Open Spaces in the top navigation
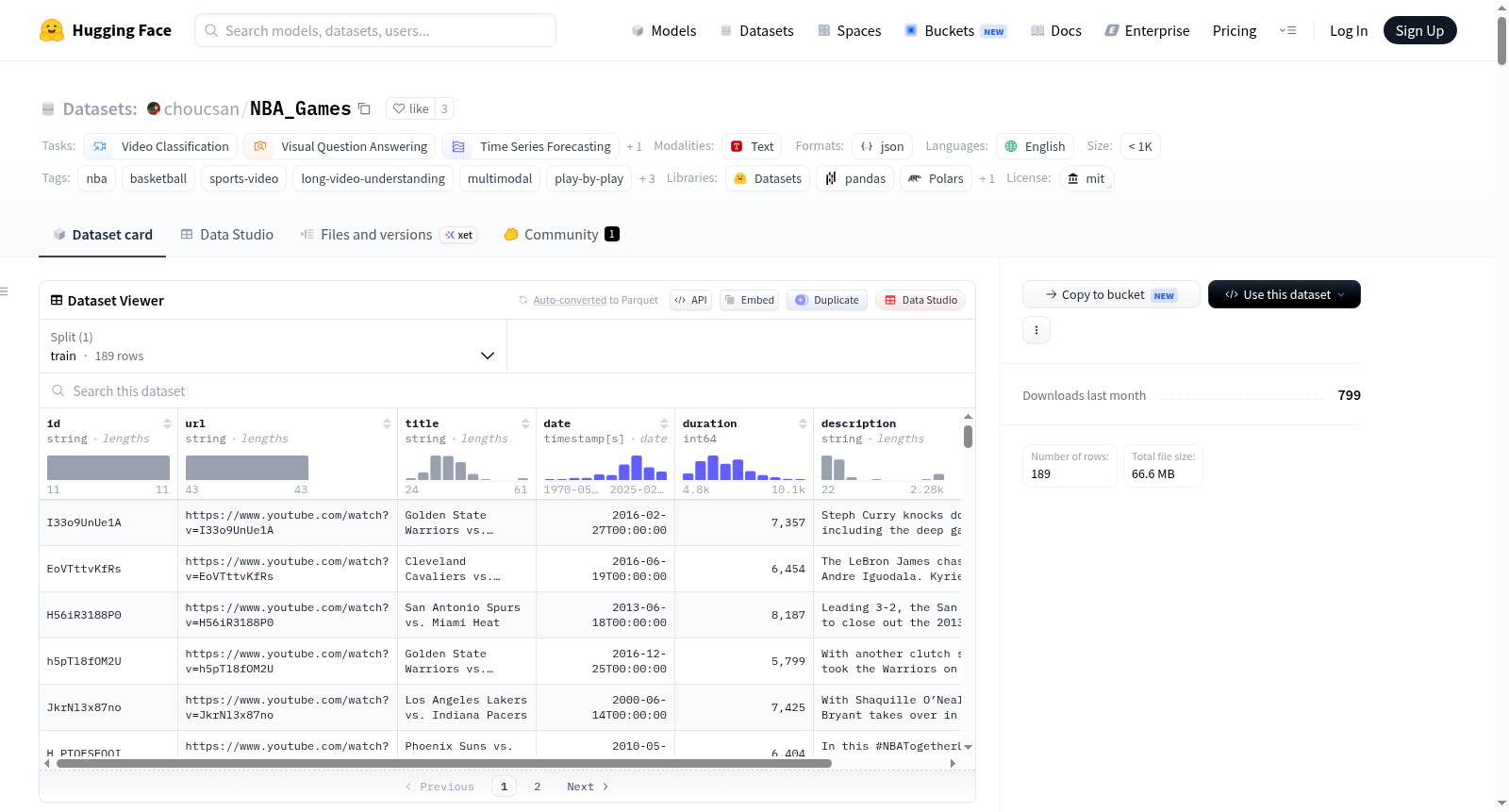1509x812 pixels. [850, 30]
